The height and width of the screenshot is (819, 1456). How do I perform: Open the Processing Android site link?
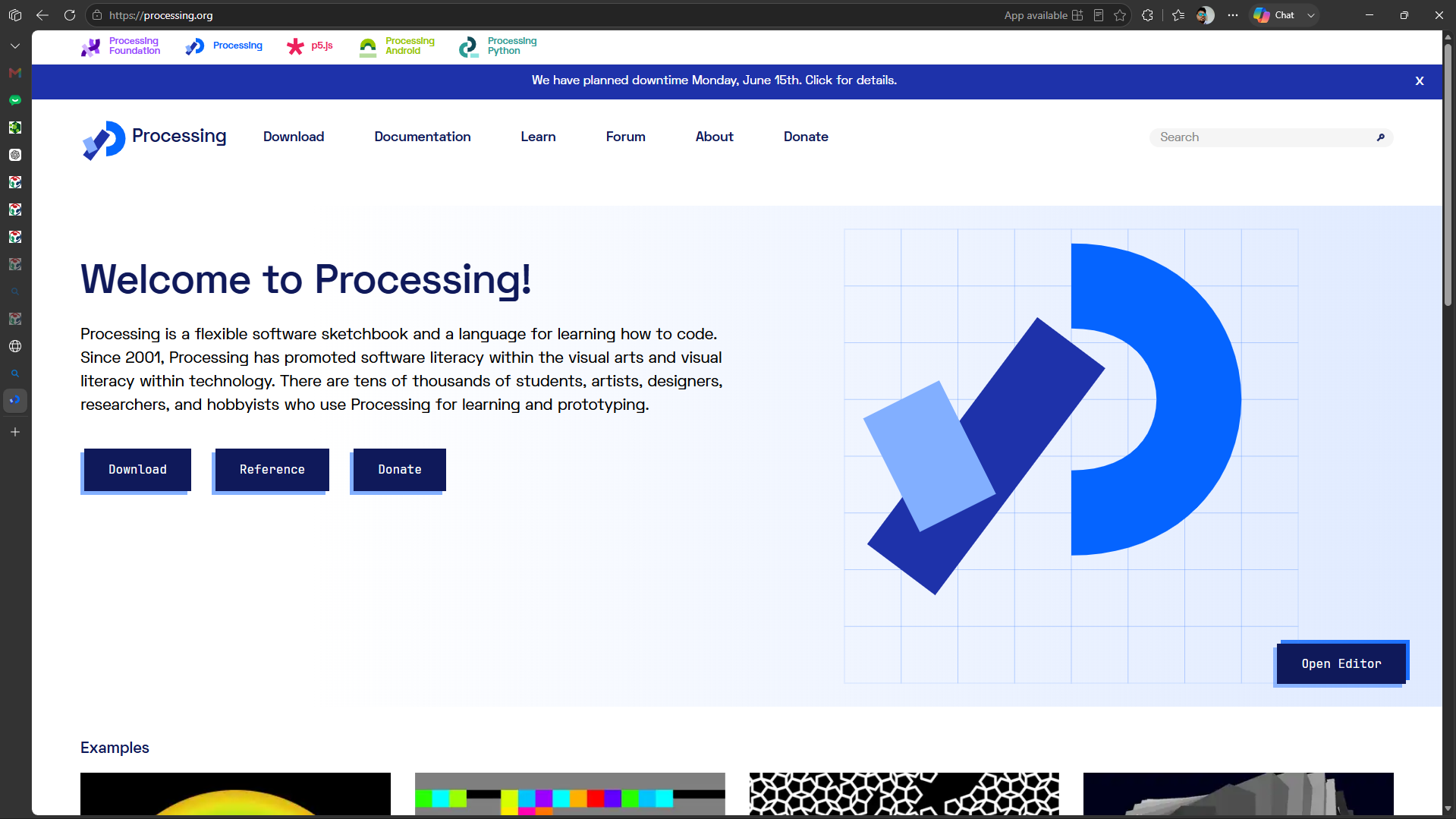(396, 46)
